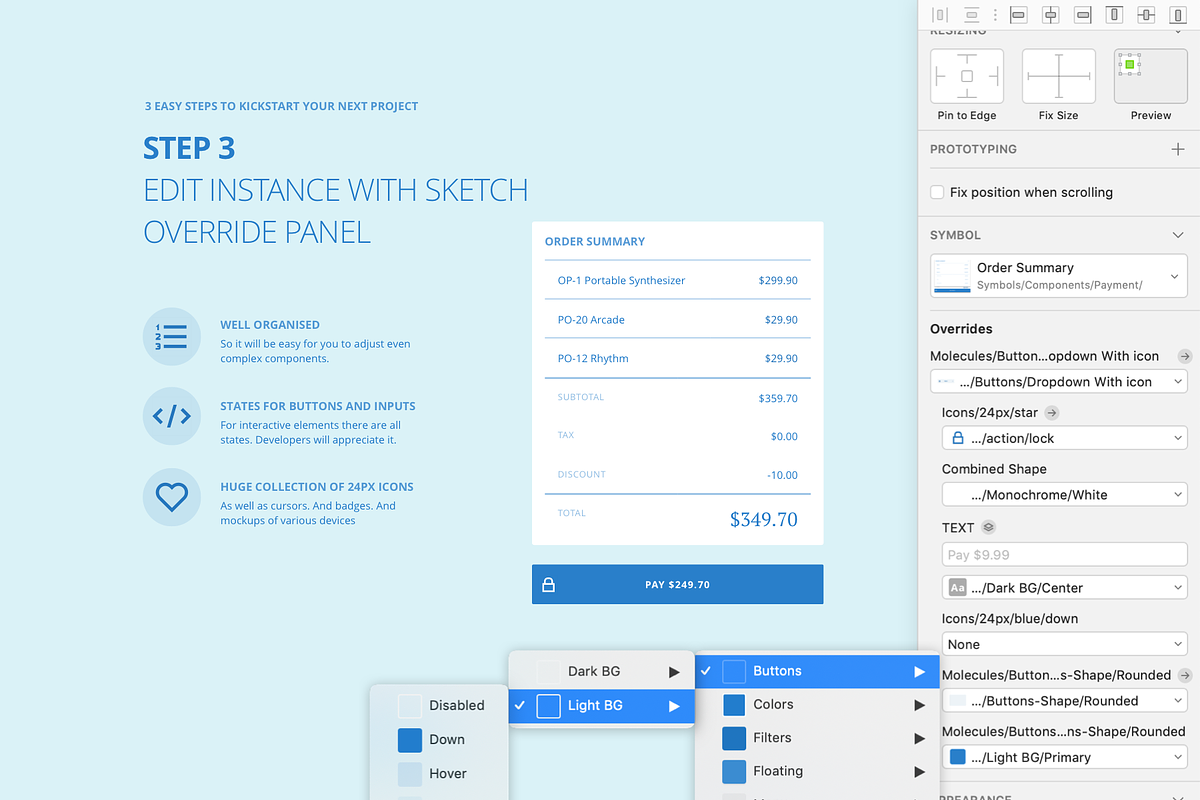
Task: Open Order Summary symbol dropdown
Action: 1059,276
